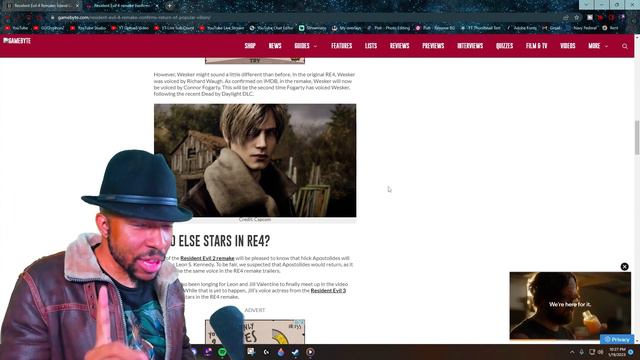The image size is (640, 360).
Task: Open the My overlays bookmark
Action: 347,28
